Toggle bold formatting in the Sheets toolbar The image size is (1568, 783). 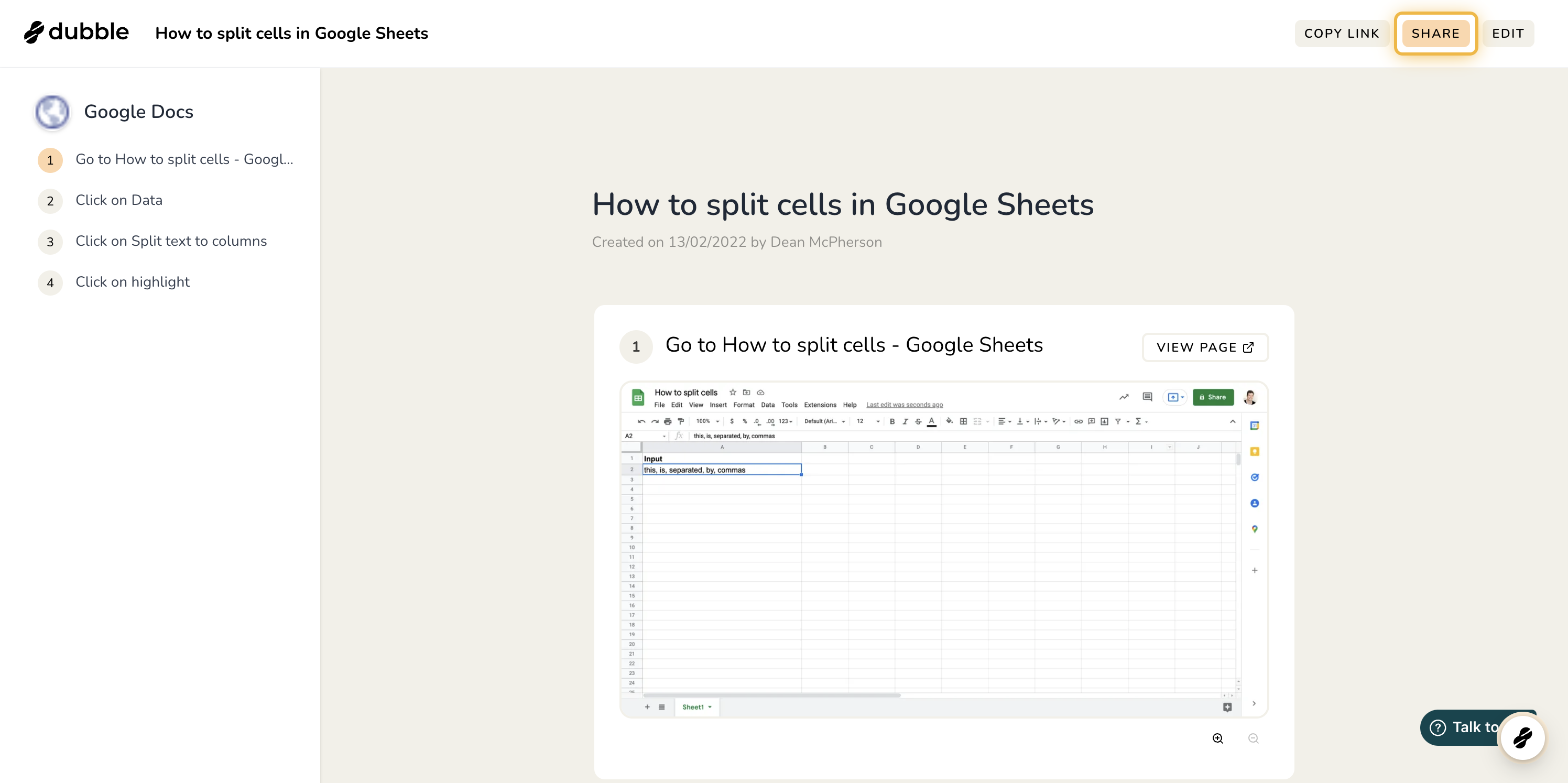892,421
